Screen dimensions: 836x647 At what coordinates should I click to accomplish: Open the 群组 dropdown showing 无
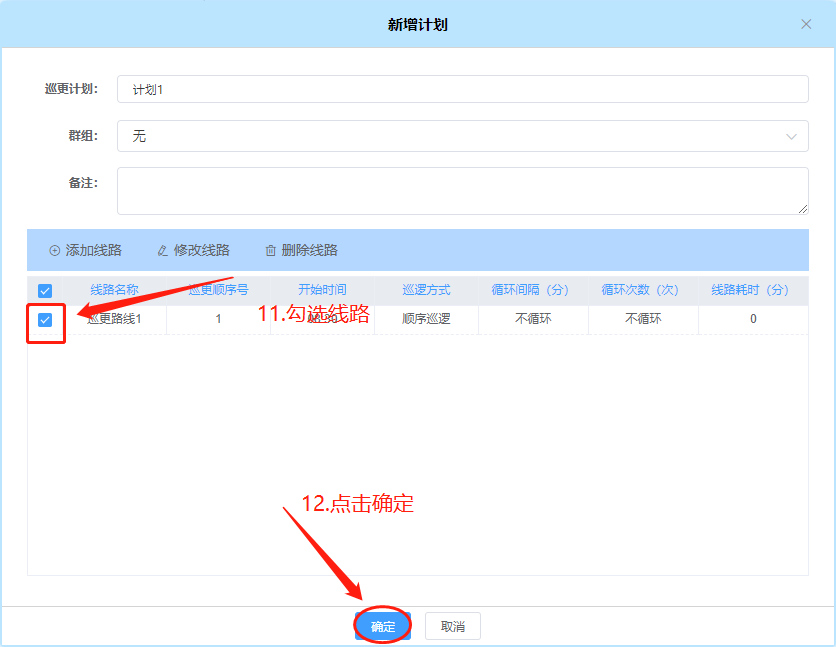click(x=462, y=135)
